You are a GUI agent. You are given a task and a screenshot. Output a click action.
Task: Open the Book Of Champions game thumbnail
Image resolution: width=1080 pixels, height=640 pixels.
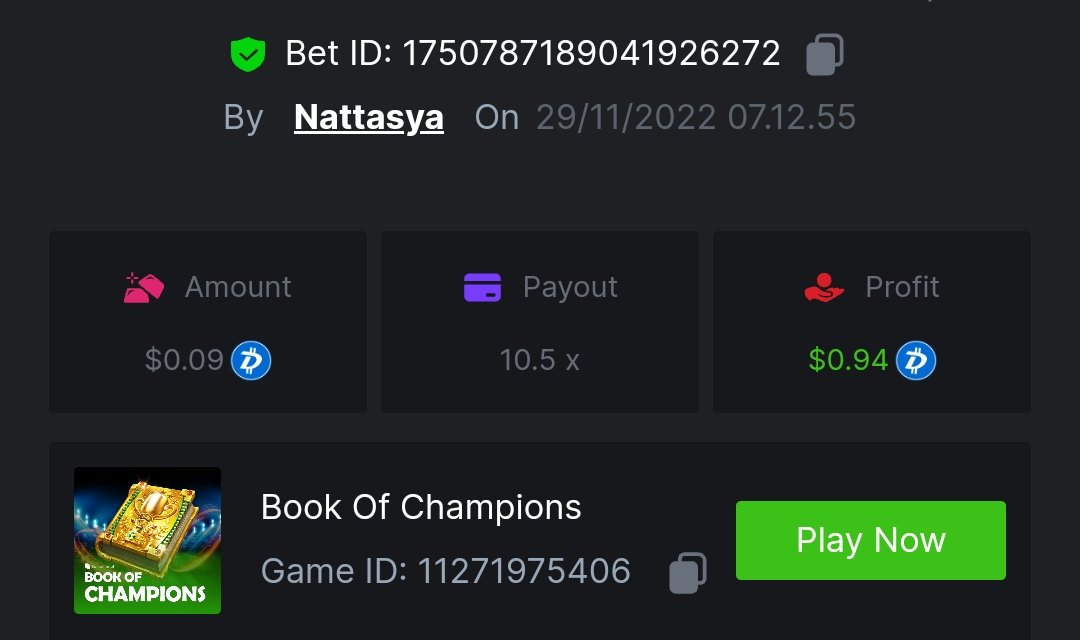click(x=147, y=540)
